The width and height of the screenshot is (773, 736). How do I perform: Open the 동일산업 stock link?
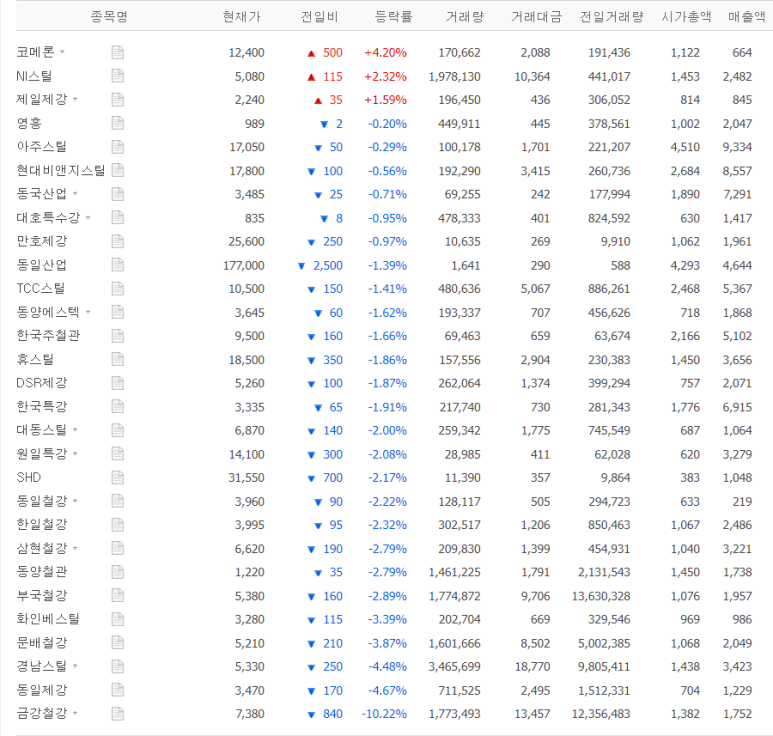click(x=41, y=265)
